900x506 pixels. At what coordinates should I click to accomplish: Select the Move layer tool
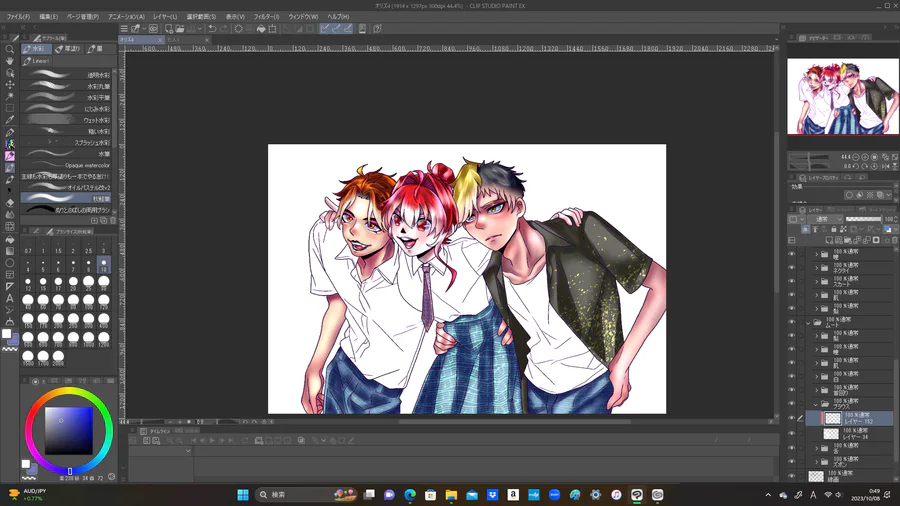(x=10, y=84)
